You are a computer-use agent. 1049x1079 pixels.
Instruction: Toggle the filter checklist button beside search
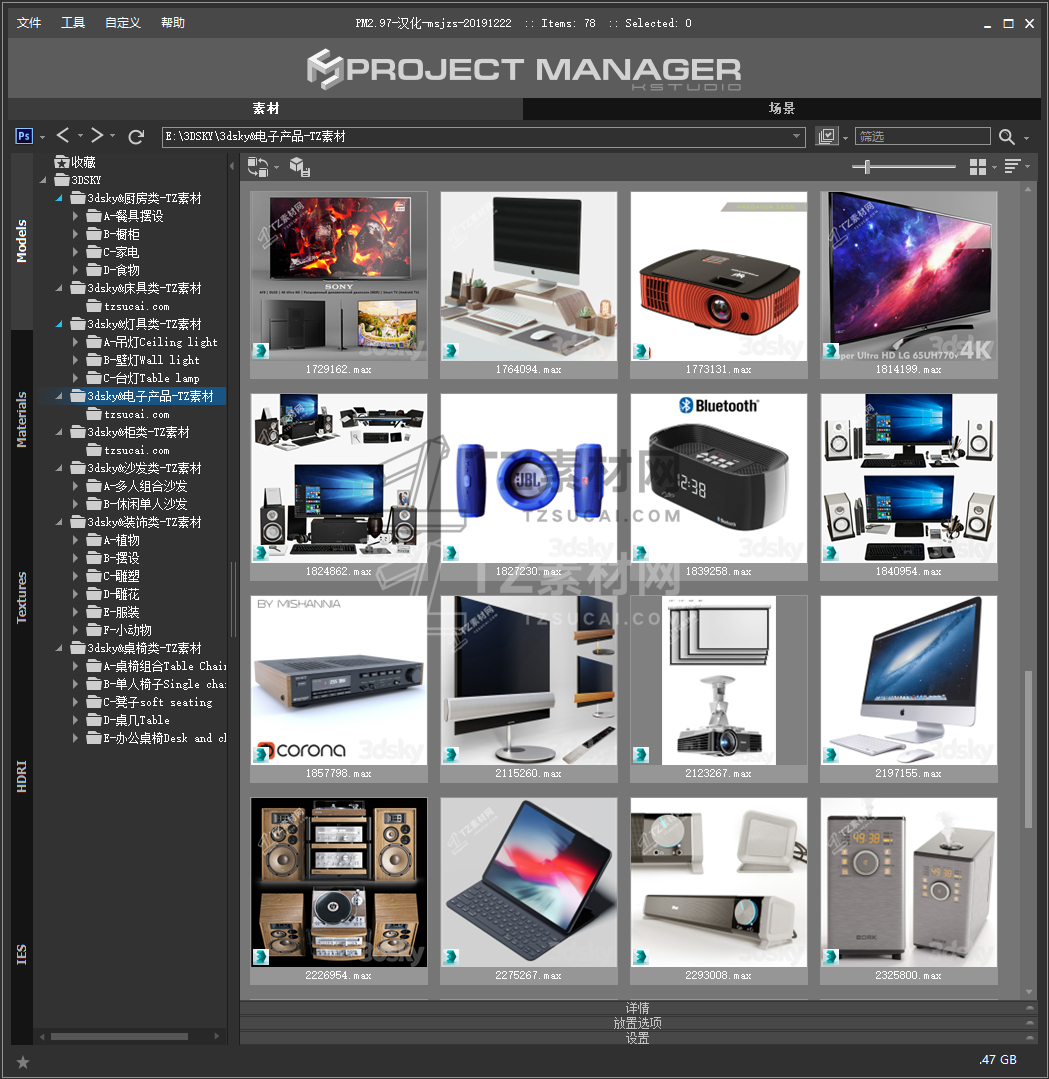(x=826, y=137)
